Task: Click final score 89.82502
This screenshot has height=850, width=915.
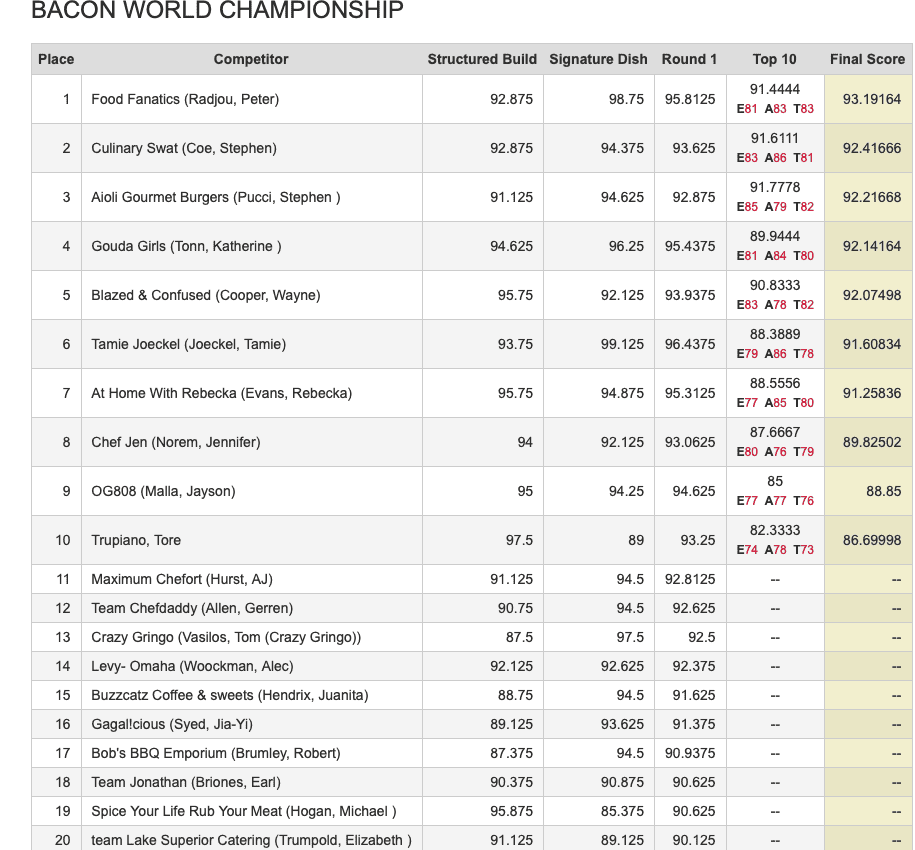Action: coord(872,442)
